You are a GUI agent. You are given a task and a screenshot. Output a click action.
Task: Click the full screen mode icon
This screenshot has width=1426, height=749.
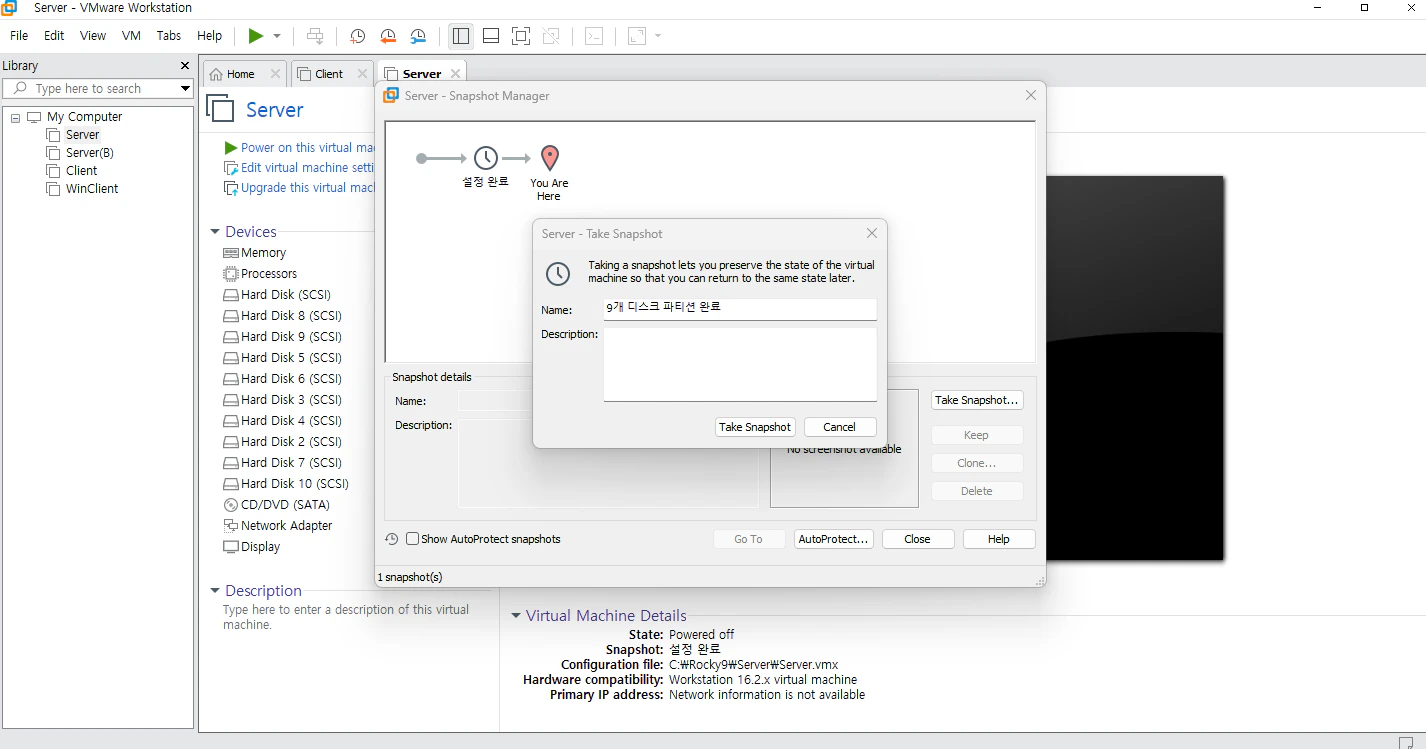pos(520,36)
